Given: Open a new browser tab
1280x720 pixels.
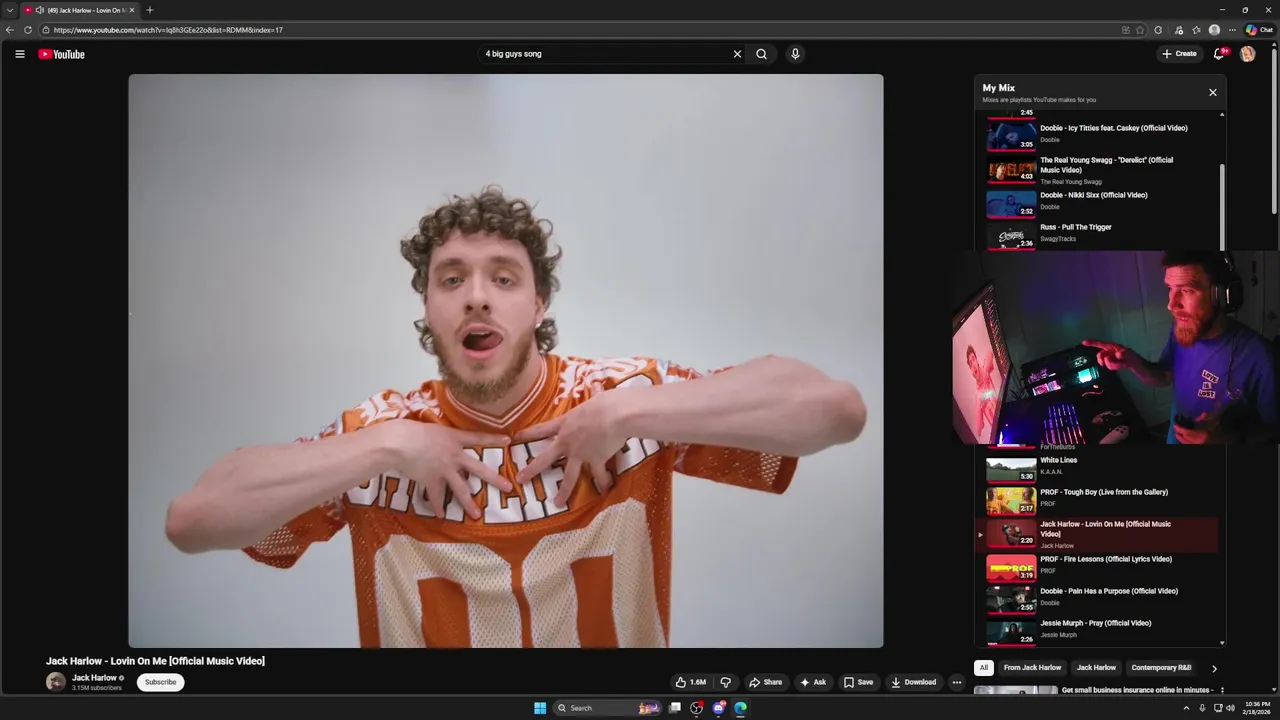Looking at the screenshot, I should click(150, 10).
